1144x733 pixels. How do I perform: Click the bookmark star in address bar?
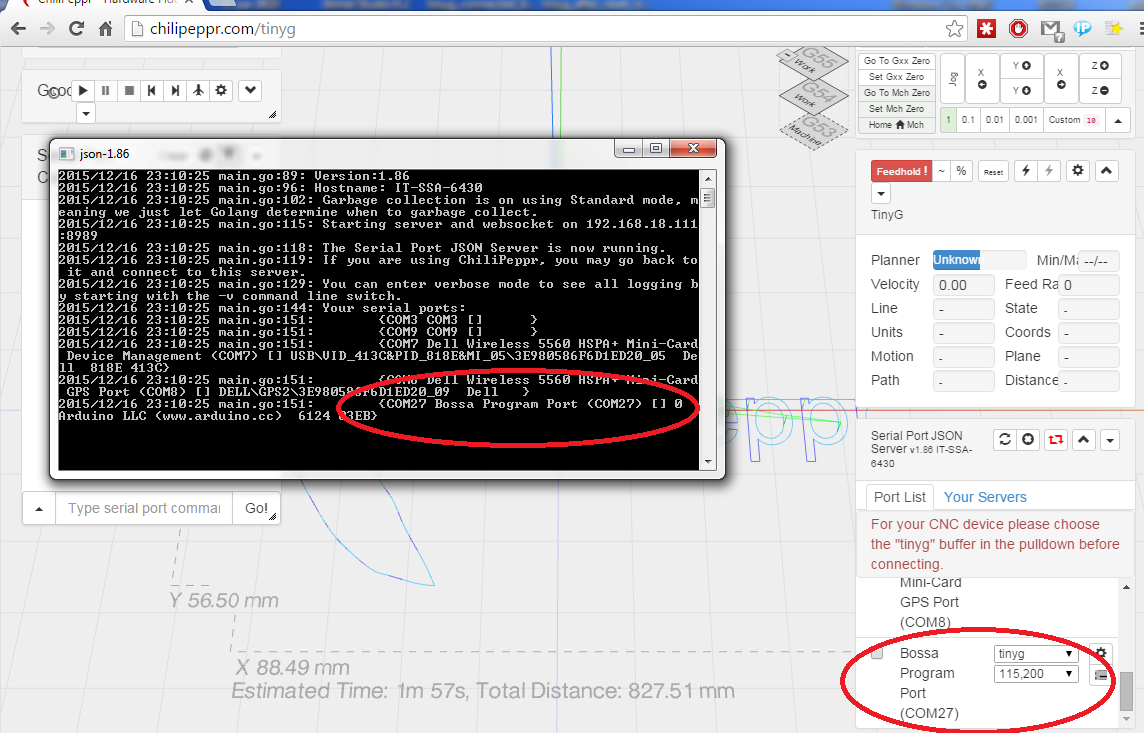954,28
